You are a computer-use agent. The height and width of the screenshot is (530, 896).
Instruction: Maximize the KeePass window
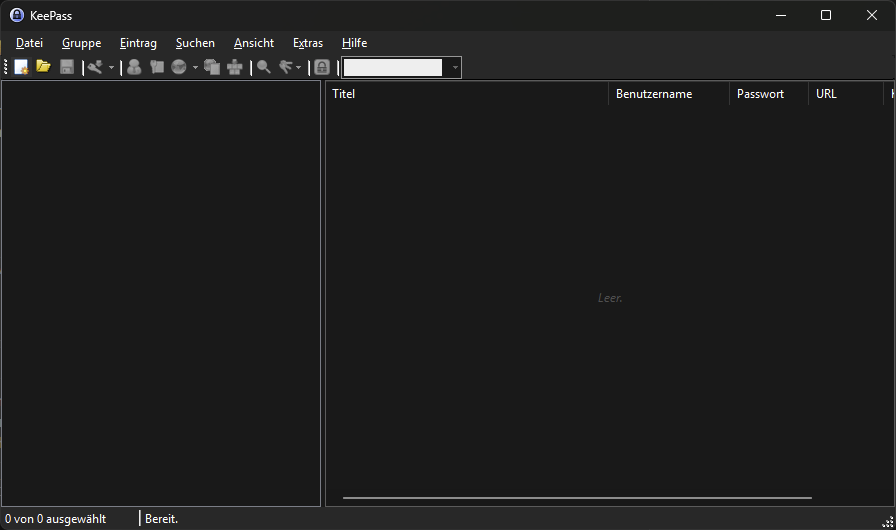826,15
